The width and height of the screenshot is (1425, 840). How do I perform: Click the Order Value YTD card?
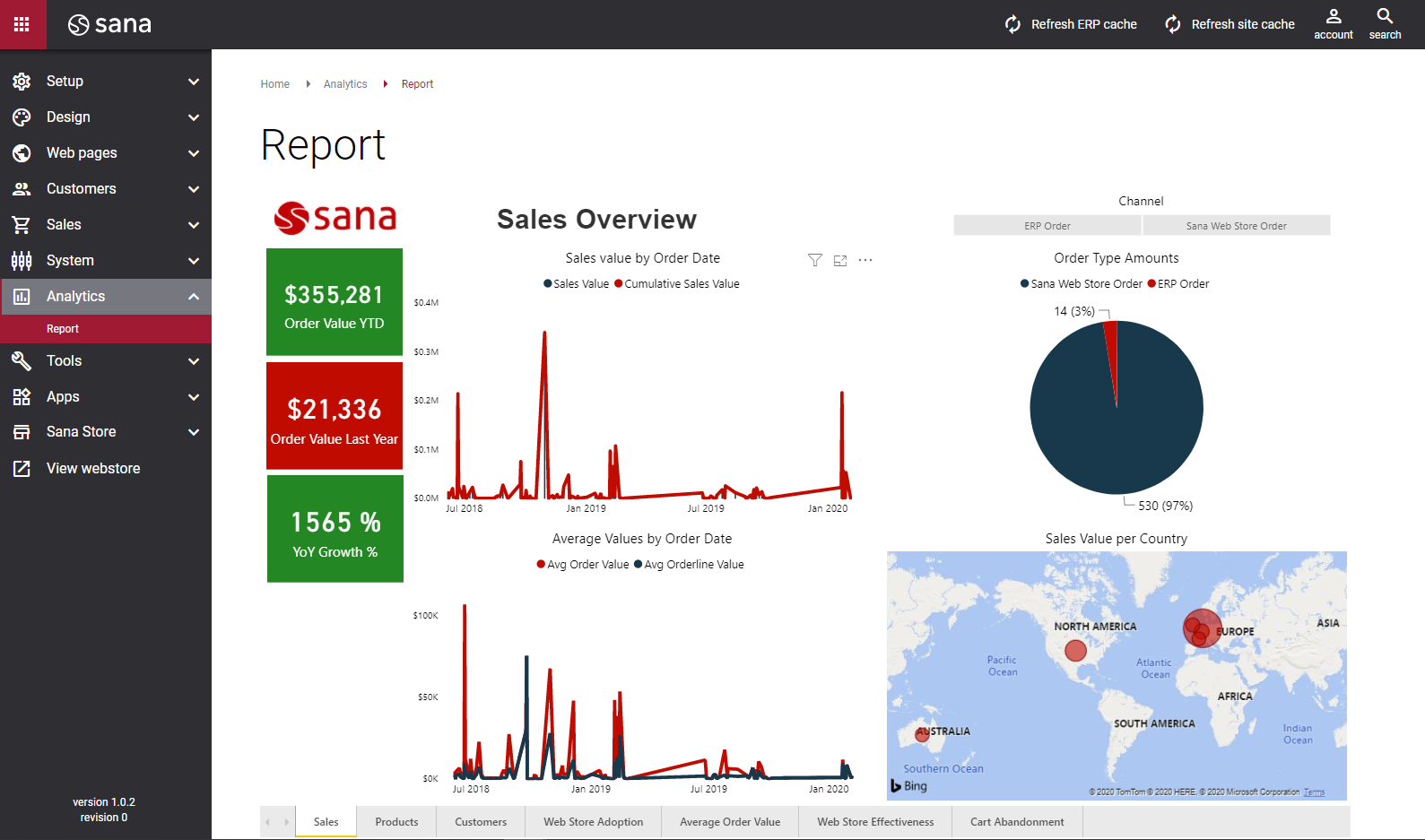335,302
